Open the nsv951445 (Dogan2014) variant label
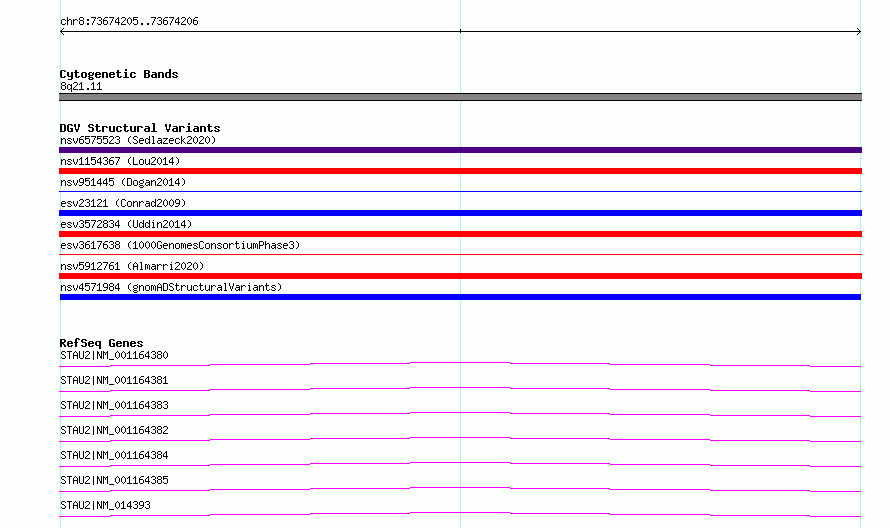 point(123,182)
